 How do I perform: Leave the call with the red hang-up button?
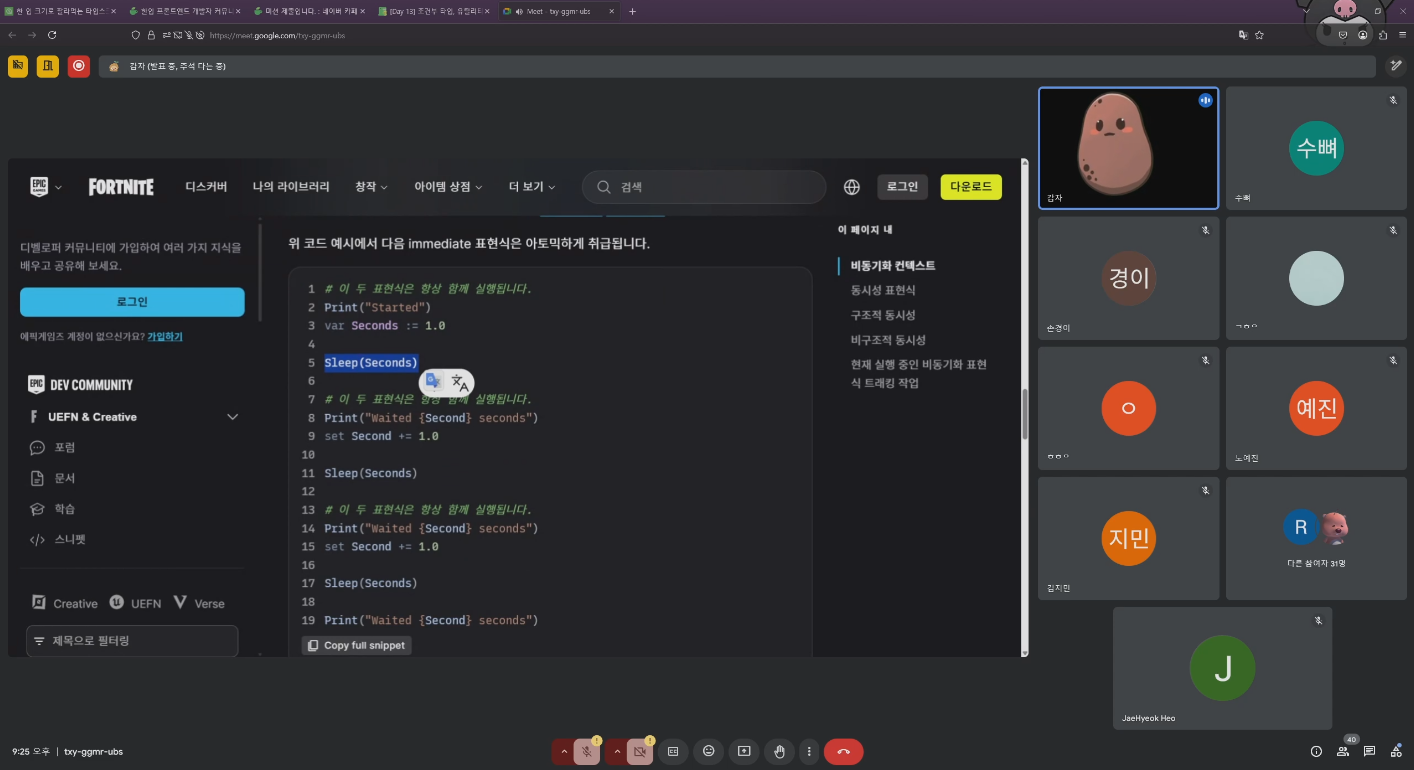(x=844, y=751)
